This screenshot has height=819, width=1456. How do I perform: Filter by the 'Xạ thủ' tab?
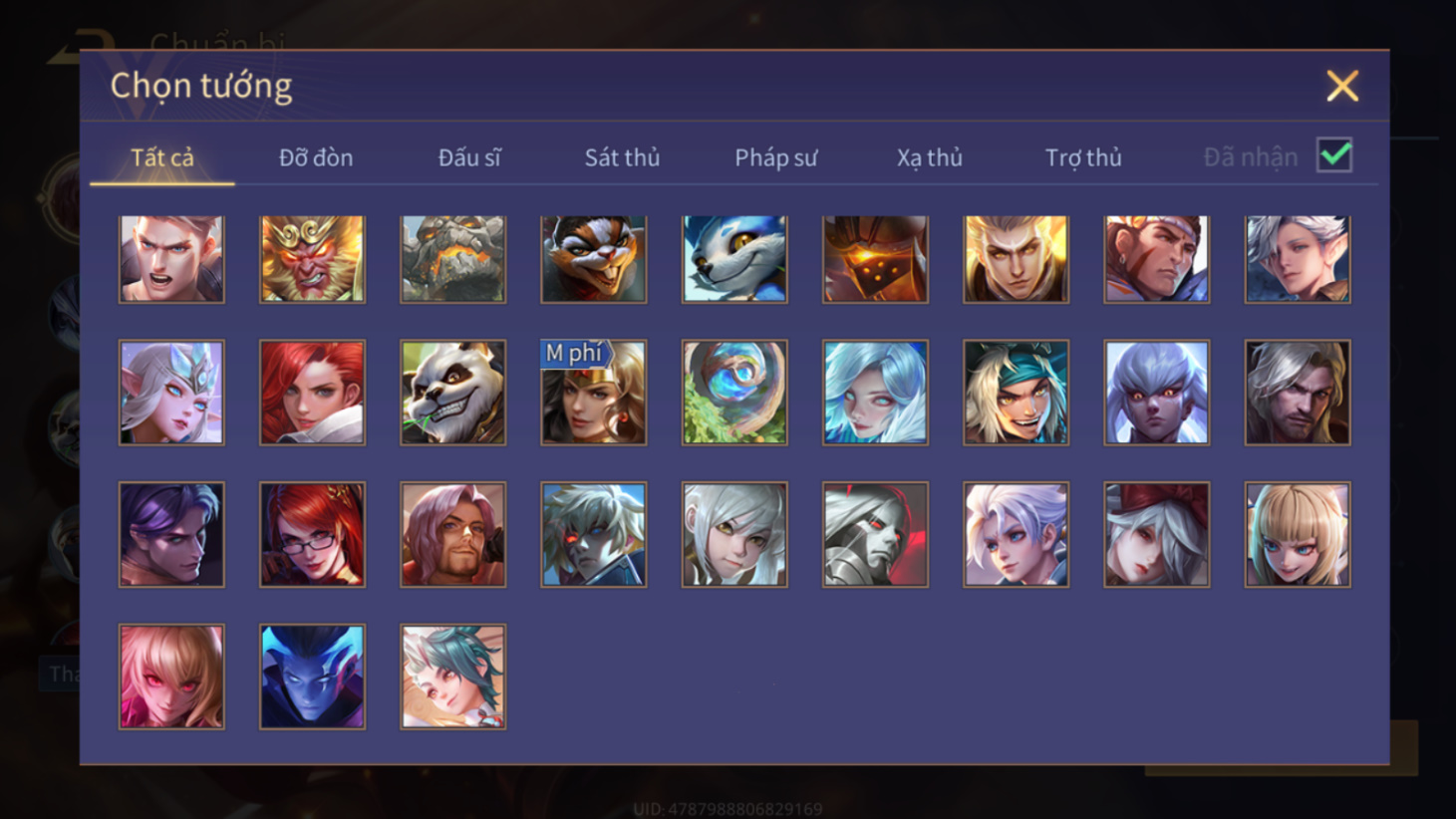[929, 157]
